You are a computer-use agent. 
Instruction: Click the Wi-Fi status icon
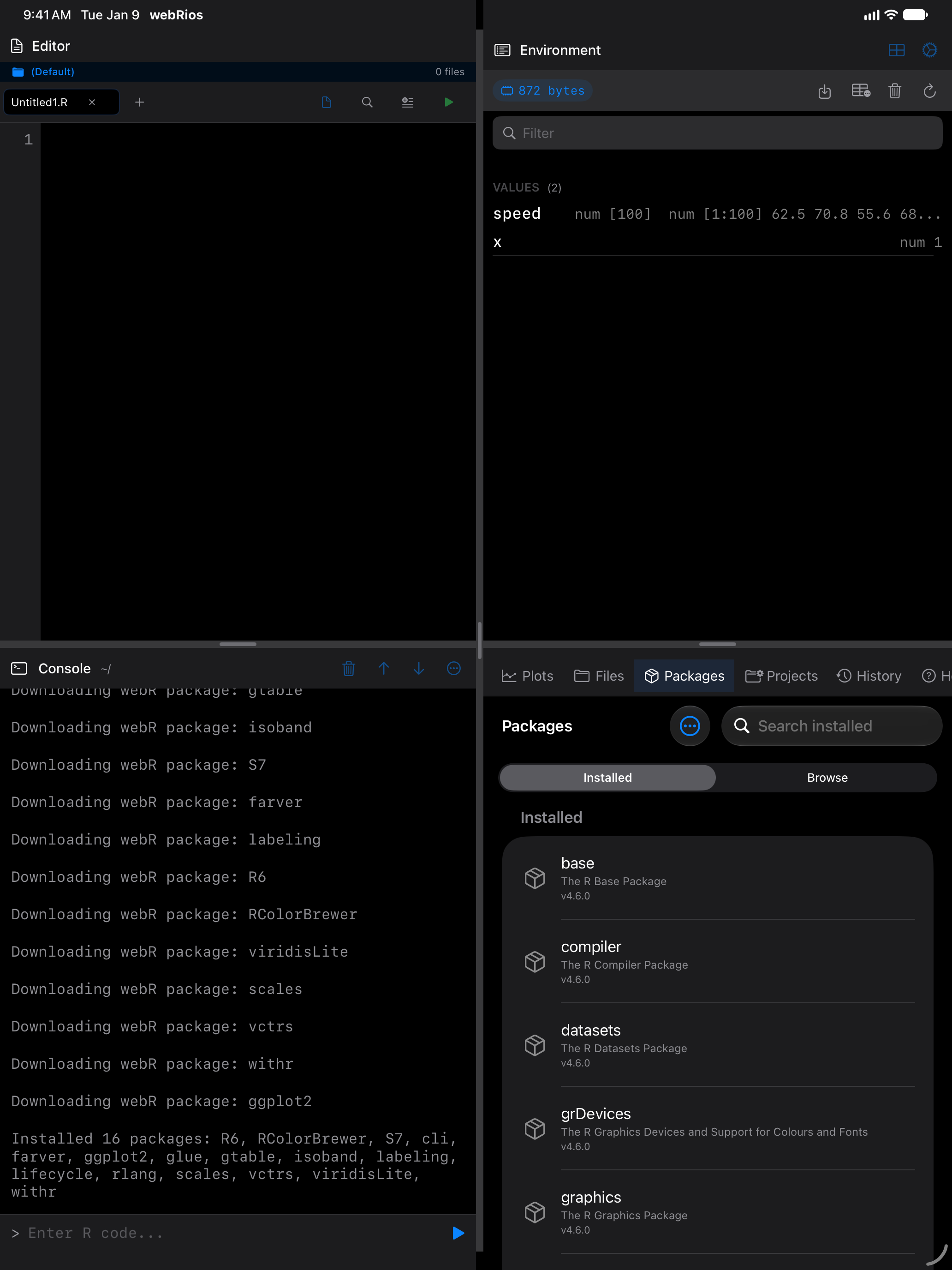891,15
